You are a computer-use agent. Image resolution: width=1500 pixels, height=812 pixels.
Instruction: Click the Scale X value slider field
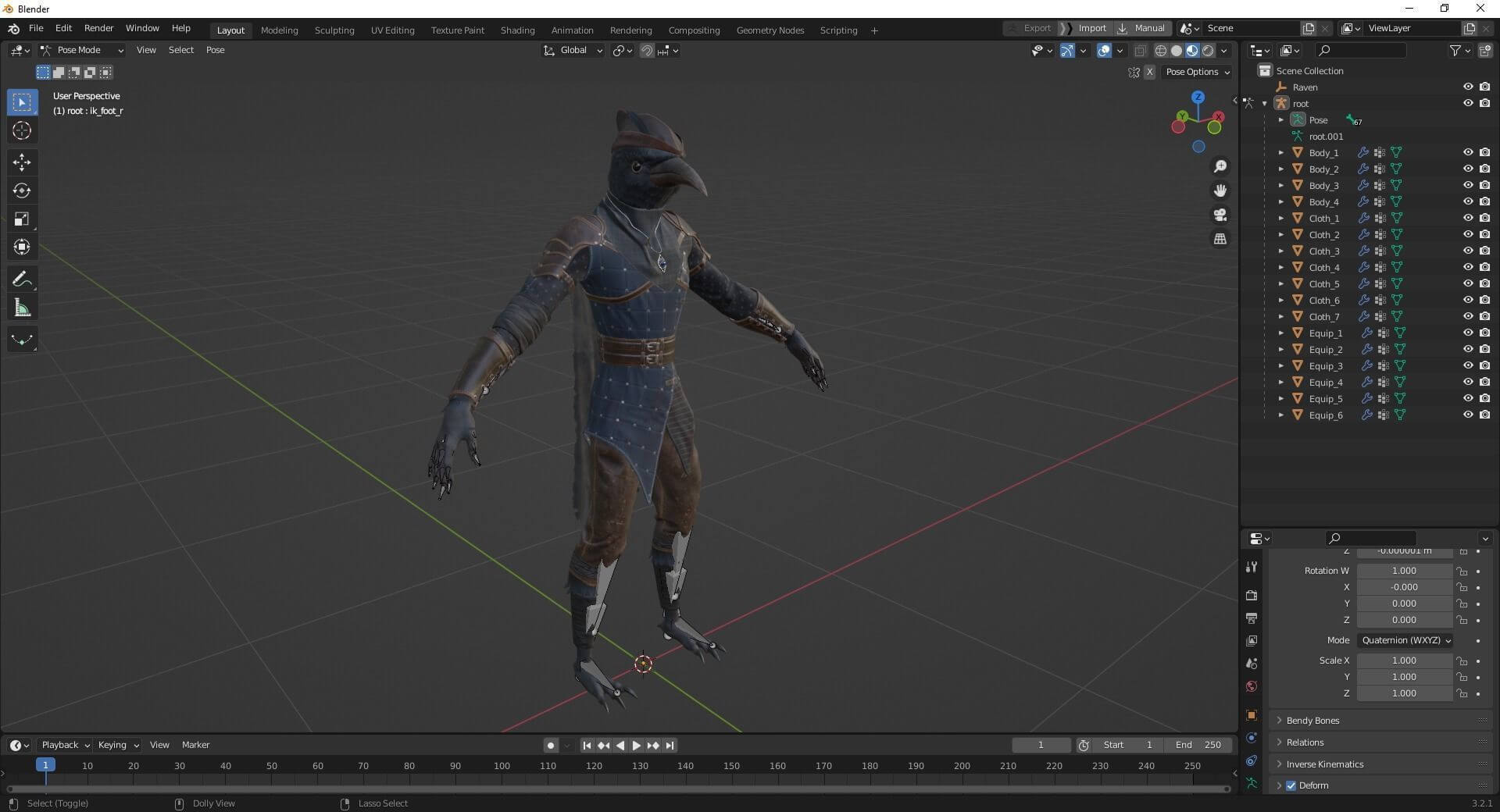1403,661
